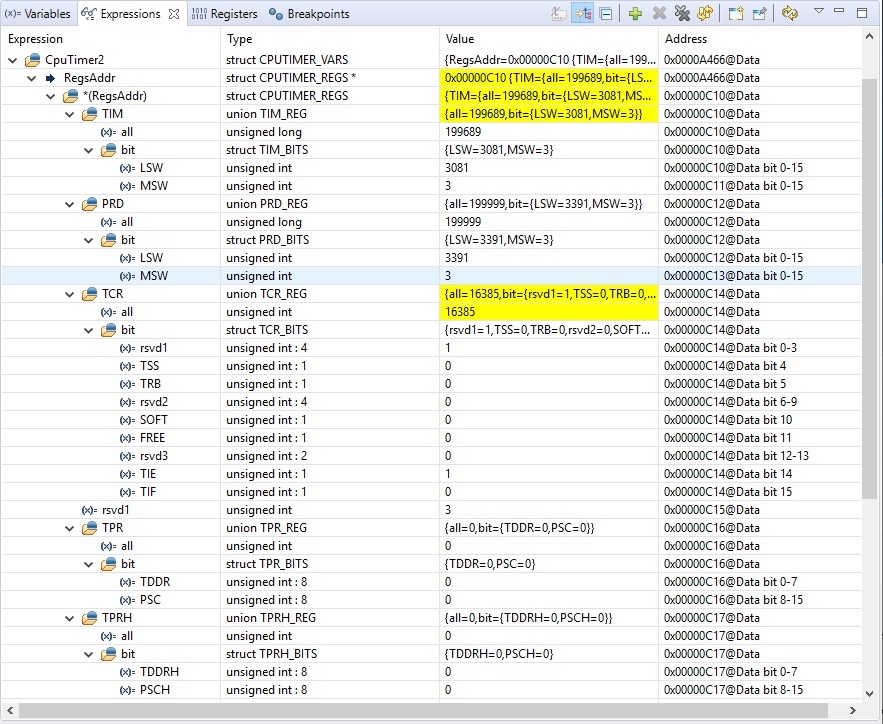
Task: Remove all expressions with double X icon
Action: click(x=682, y=14)
